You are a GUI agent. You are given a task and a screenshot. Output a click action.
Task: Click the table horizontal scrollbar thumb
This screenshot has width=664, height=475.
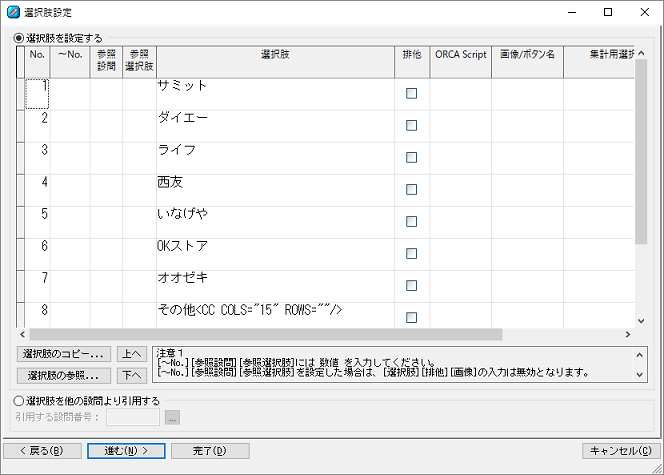(x=266, y=334)
